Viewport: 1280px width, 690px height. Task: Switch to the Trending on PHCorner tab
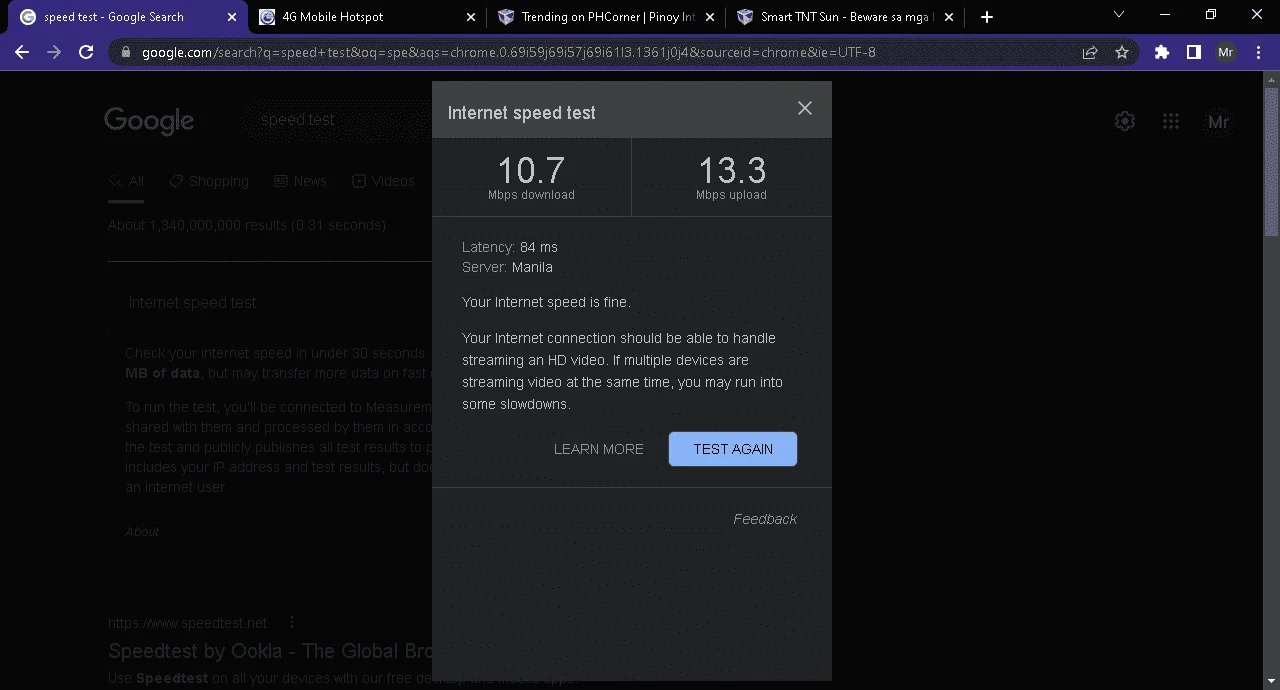click(x=606, y=17)
